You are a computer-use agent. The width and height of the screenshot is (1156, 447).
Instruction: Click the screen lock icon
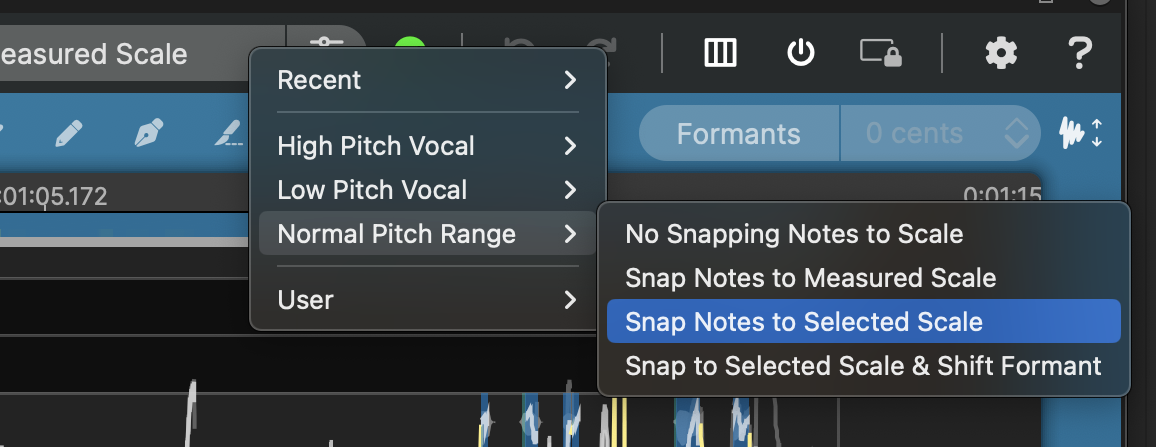881,53
